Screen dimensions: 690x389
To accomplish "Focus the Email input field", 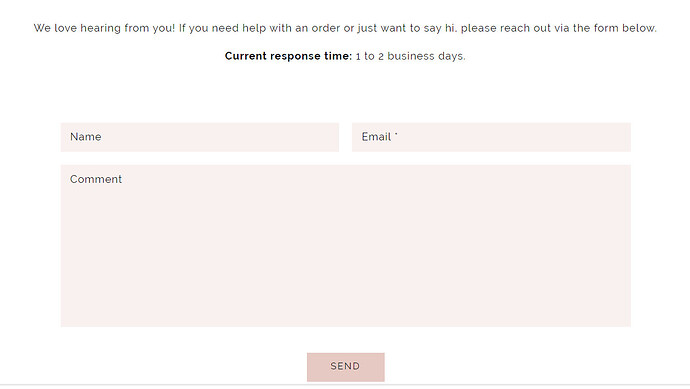I will coord(491,137).
